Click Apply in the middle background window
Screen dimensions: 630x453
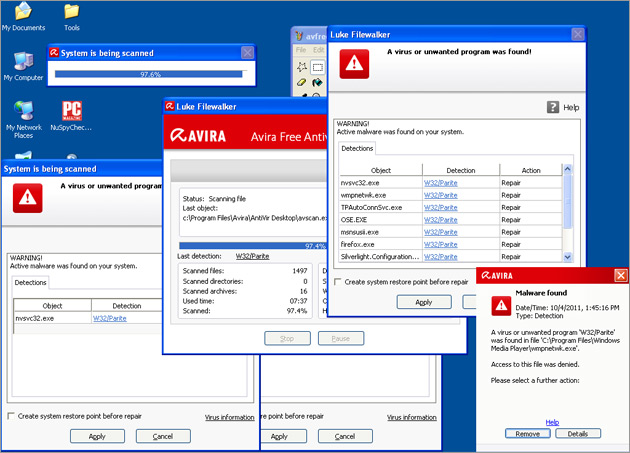point(284,436)
